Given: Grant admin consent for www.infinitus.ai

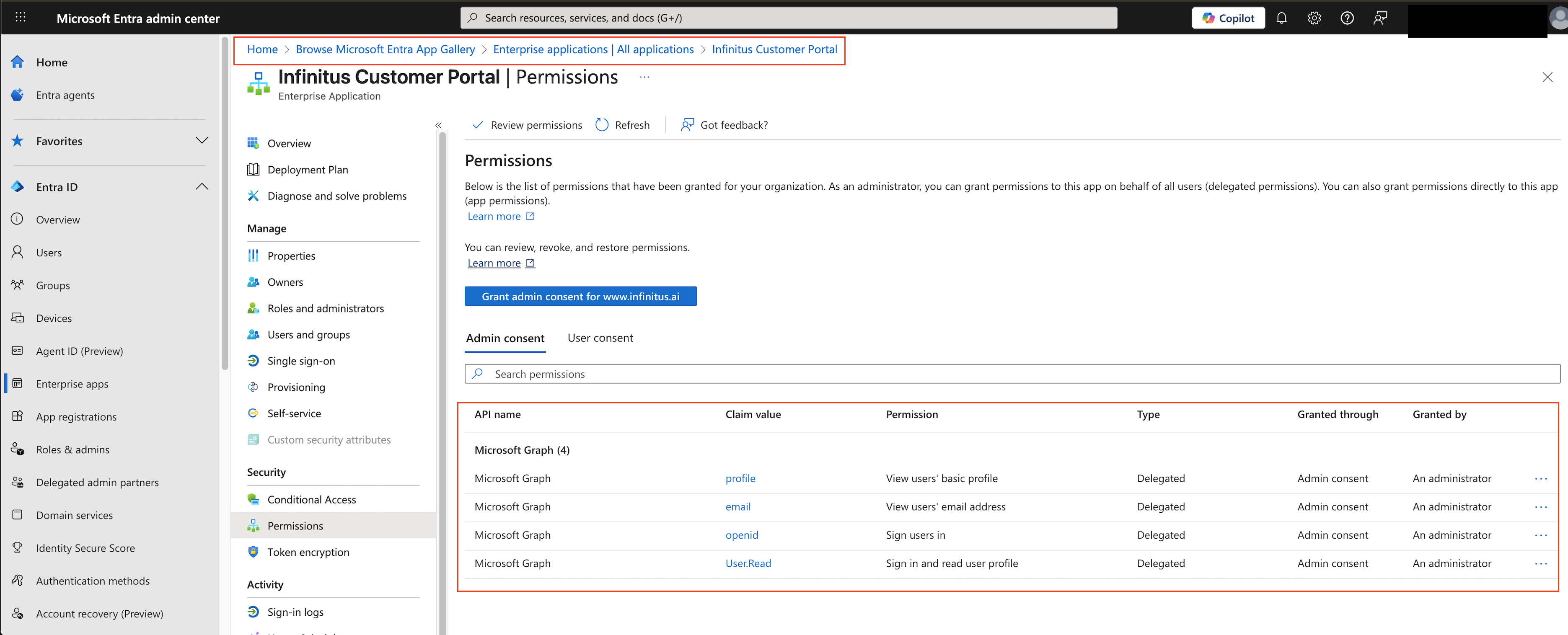Looking at the screenshot, I should pos(581,296).
